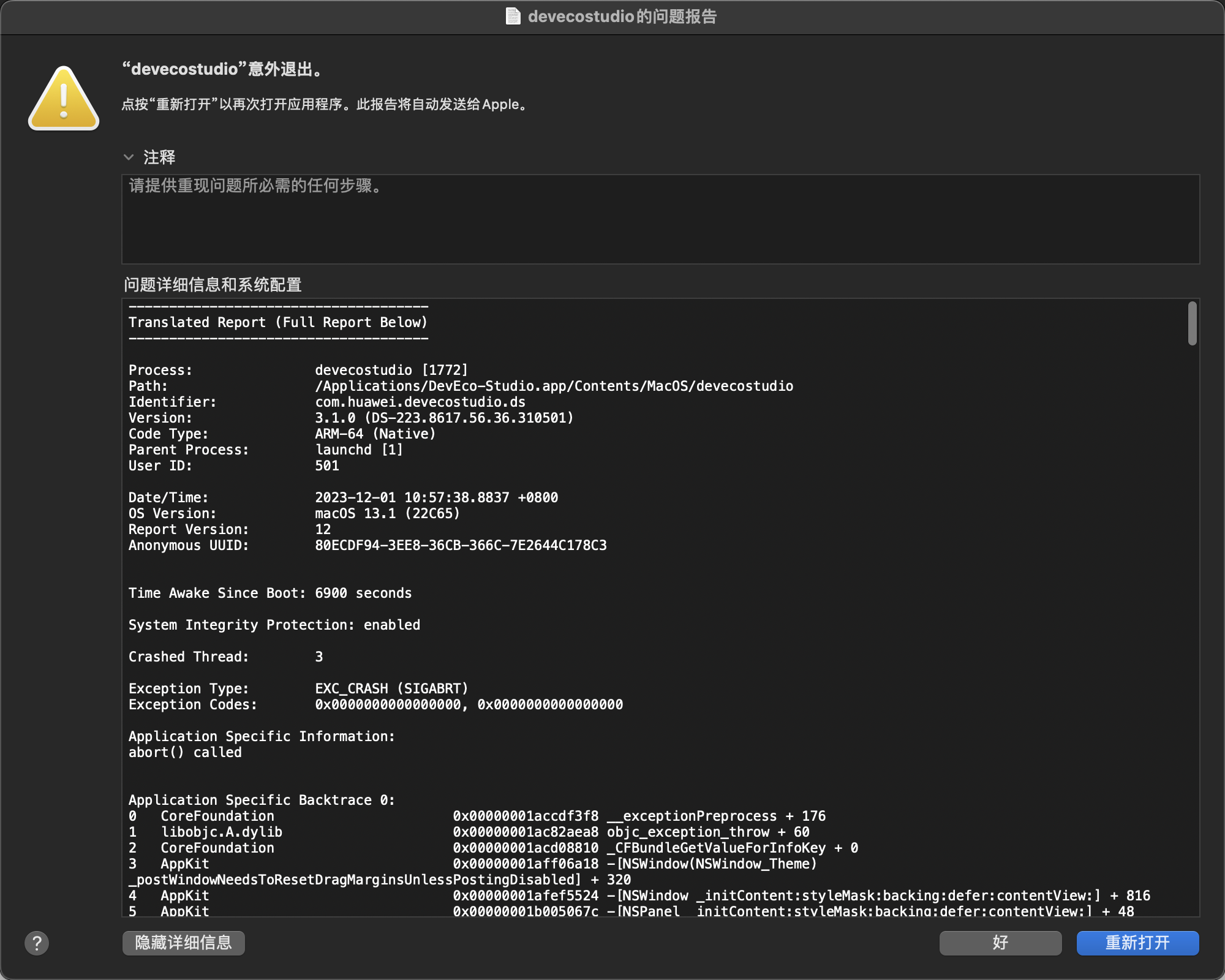Click the OS version 'macOS 13.1 (22C65)'
This screenshot has height=980, width=1225.
coord(387,513)
